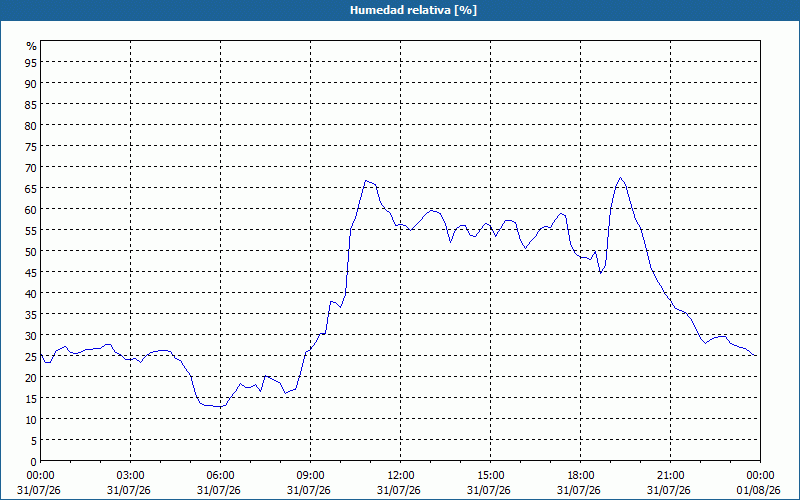The width and height of the screenshot is (800, 500).
Task: Click the '45' Y-axis value
Action: [31, 272]
